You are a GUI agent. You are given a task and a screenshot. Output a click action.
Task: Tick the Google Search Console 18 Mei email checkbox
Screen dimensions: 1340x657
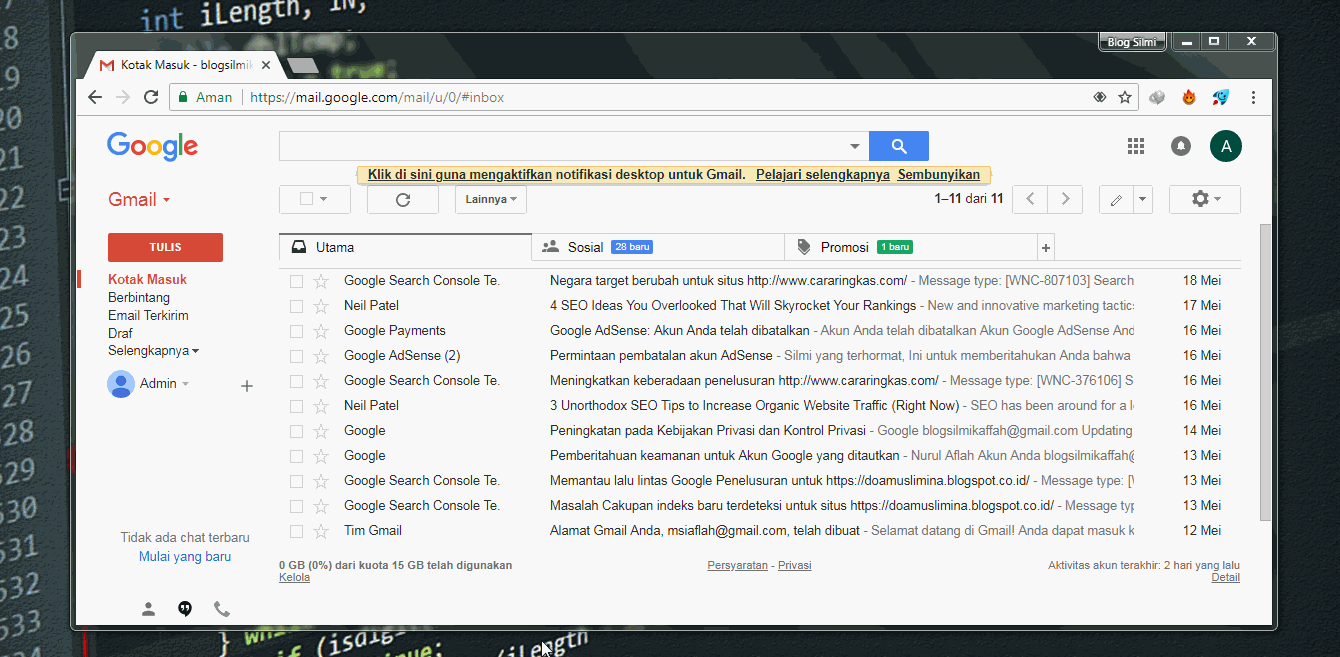click(x=296, y=281)
